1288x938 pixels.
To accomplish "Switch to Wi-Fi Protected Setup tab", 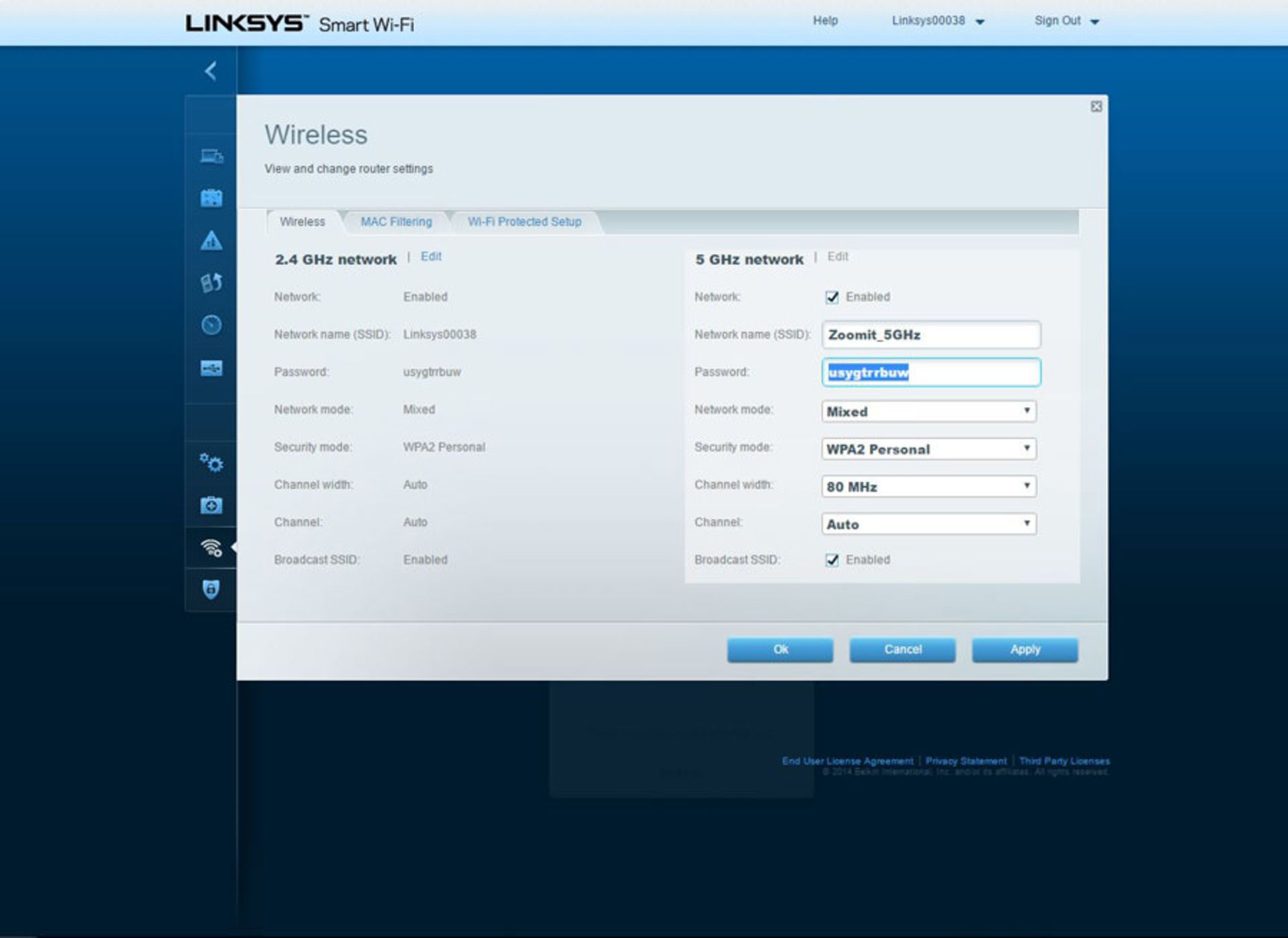I will click(x=524, y=222).
